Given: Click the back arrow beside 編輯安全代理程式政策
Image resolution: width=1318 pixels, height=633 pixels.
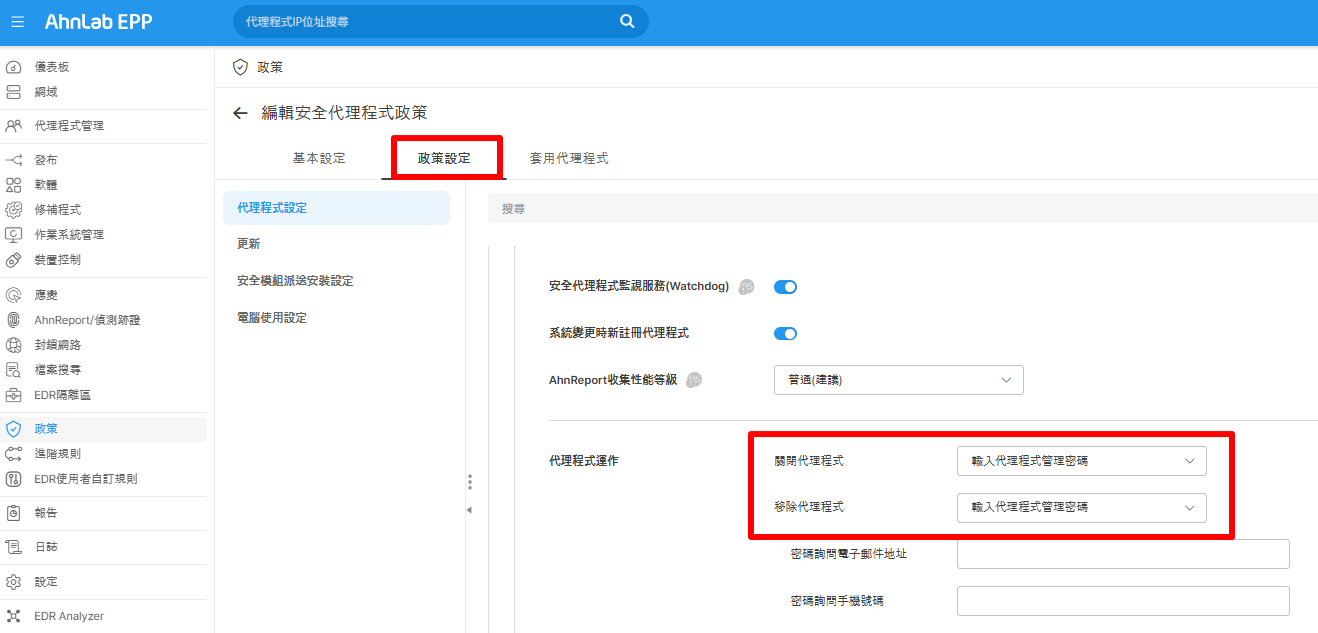Looking at the screenshot, I should pos(240,113).
